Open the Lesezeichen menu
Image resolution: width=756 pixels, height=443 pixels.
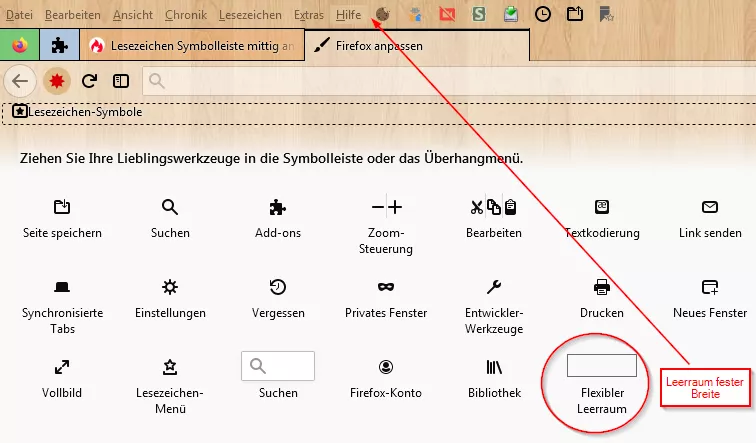point(250,15)
